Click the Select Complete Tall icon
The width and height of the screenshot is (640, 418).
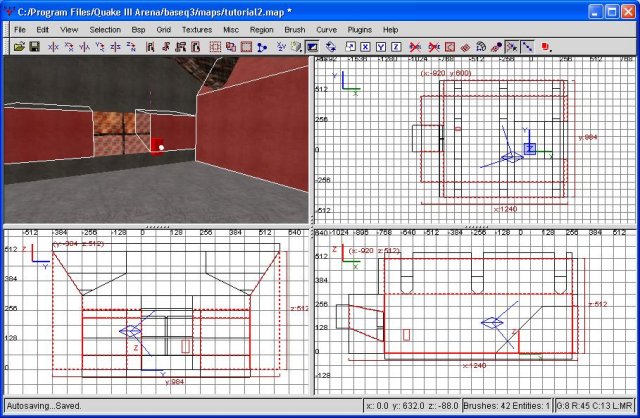(150, 47)
